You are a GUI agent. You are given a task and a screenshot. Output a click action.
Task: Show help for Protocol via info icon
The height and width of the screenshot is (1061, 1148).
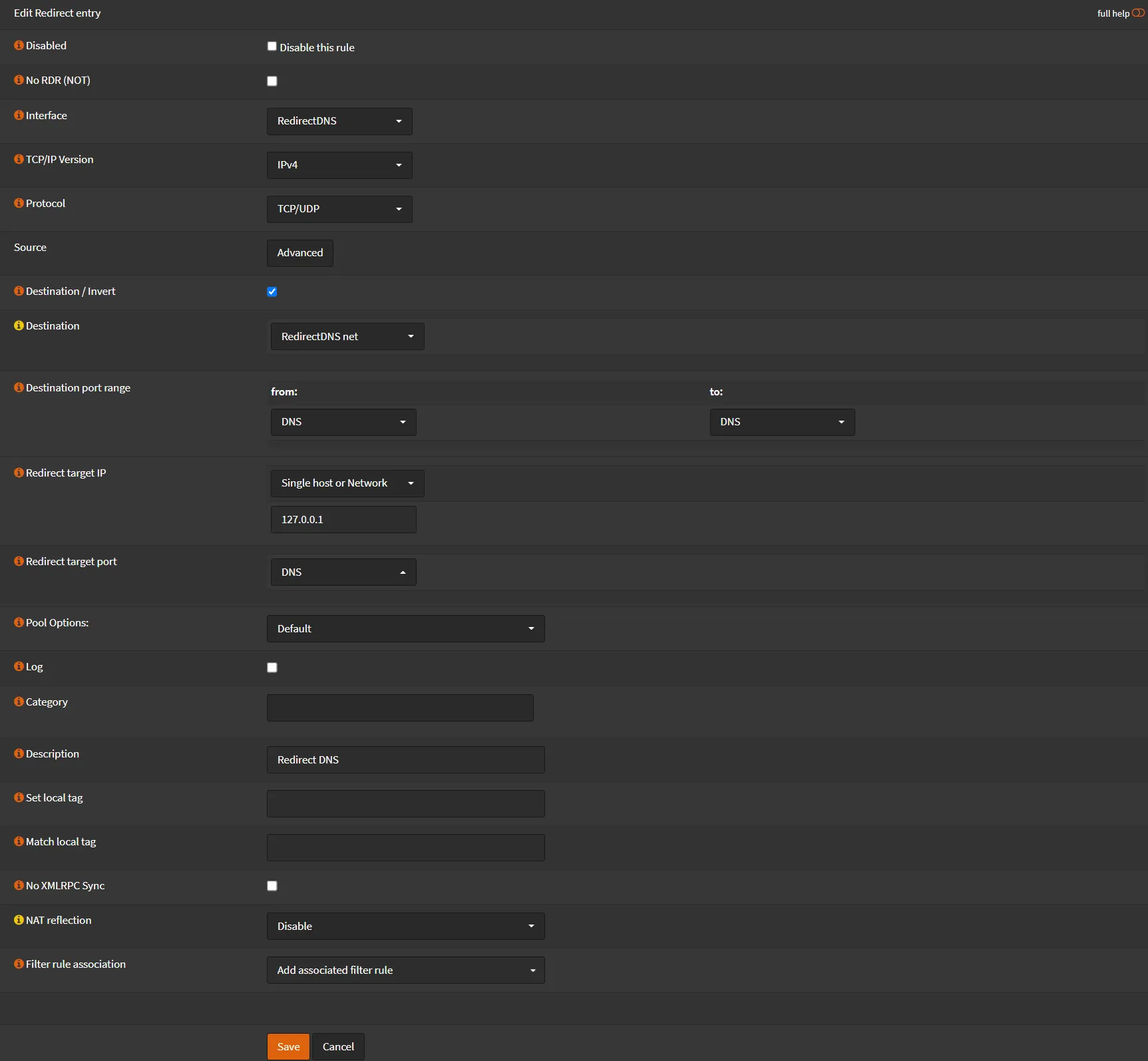tap(19, 203)
